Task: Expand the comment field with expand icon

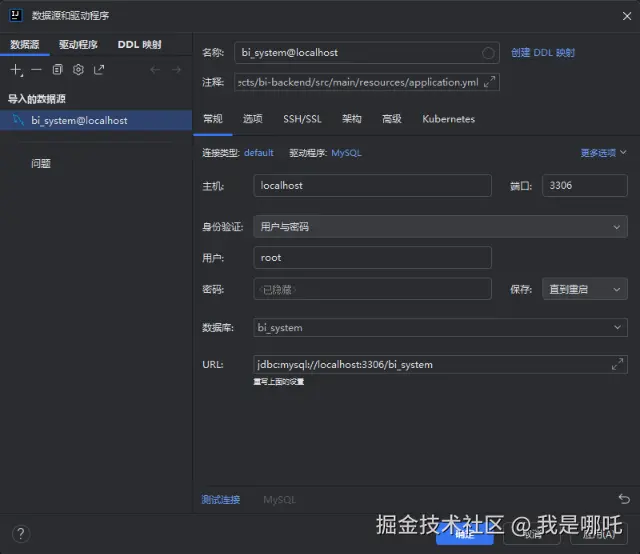Action: click(x=489, y=82)
